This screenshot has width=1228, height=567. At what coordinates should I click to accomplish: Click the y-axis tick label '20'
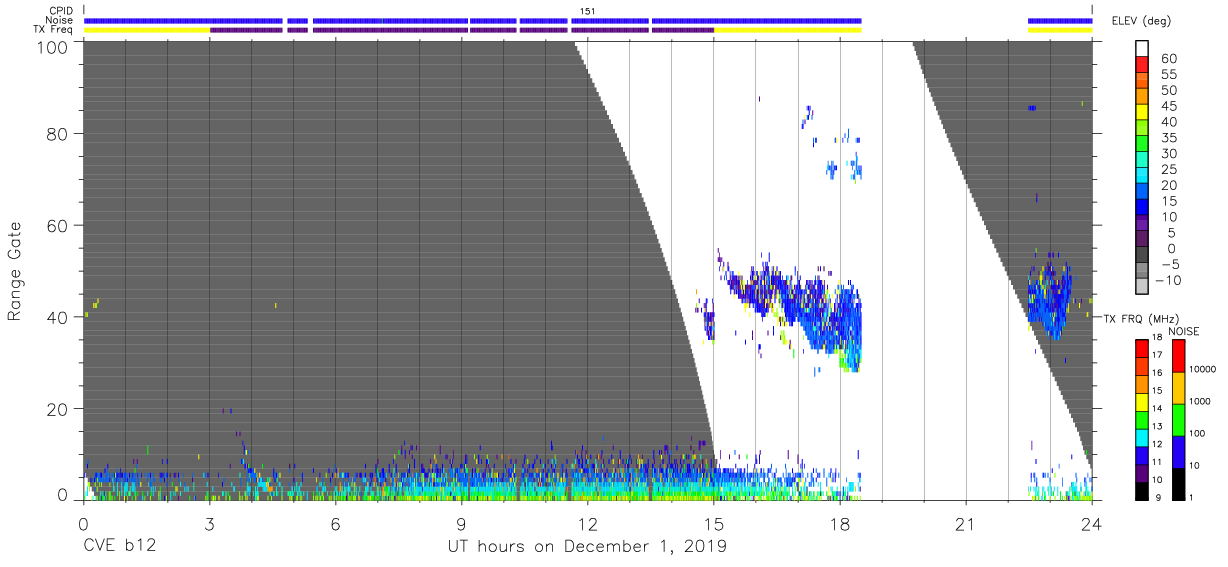(x=57, y=409)
